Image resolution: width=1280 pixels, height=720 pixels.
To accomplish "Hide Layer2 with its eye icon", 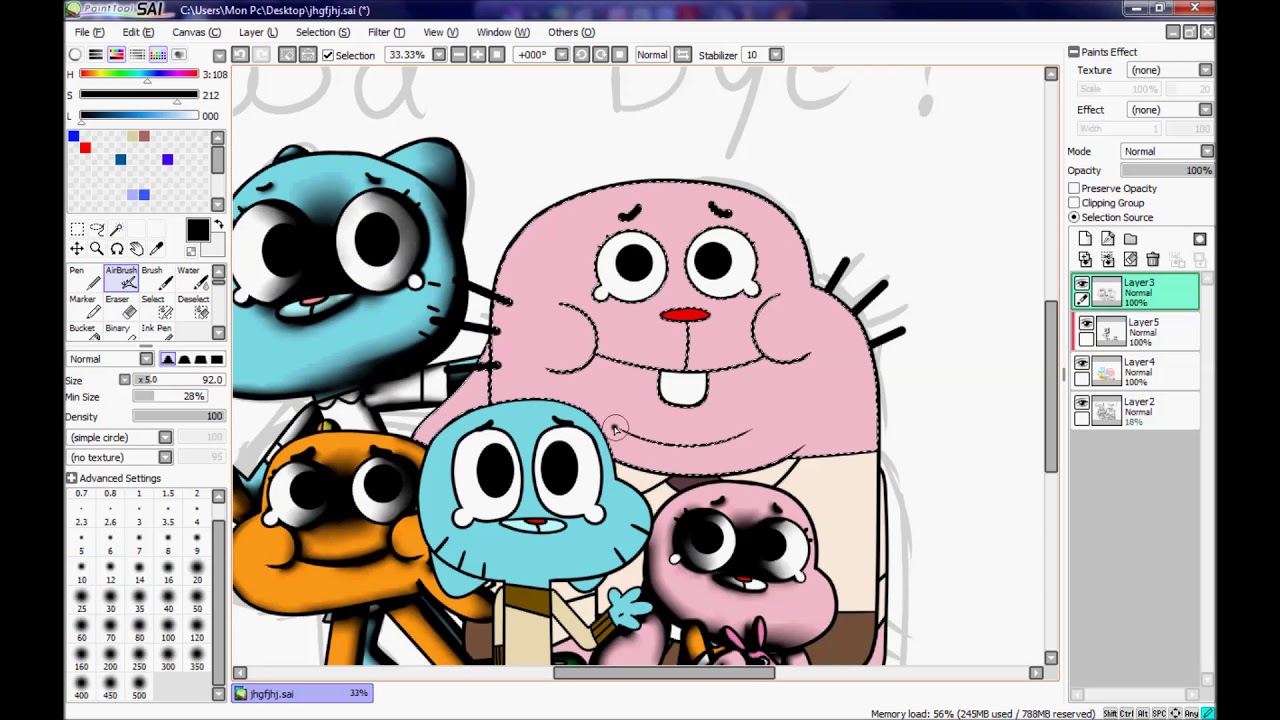I will click(x=1082, y=403).
